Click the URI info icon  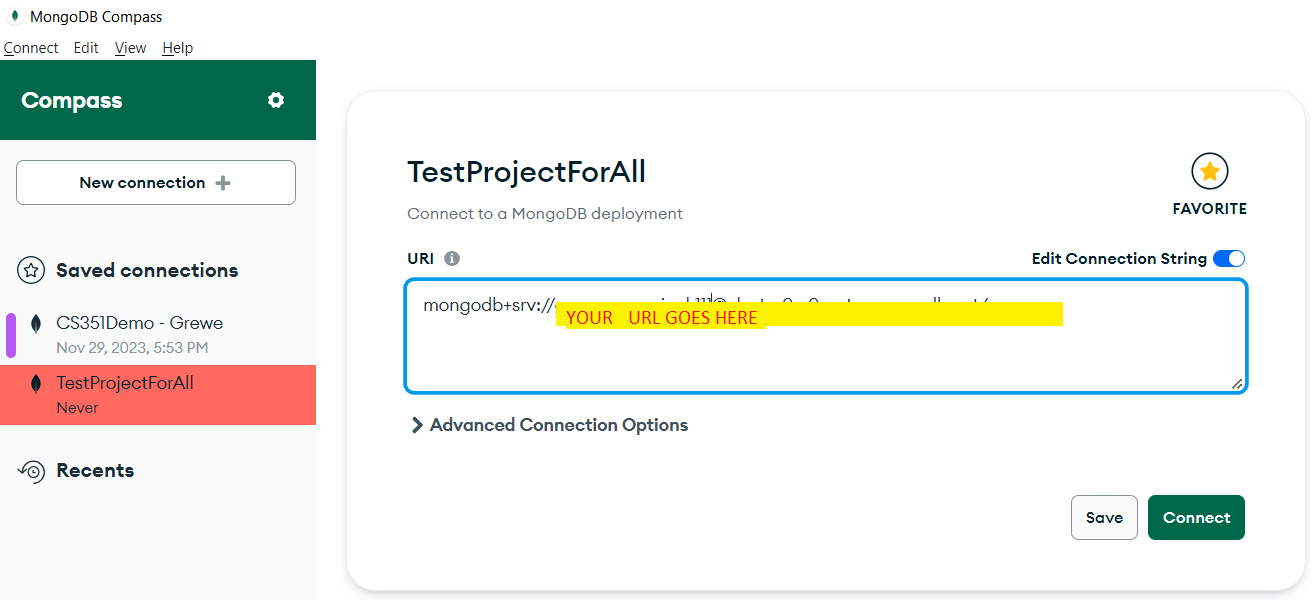[x=452, y=259]
